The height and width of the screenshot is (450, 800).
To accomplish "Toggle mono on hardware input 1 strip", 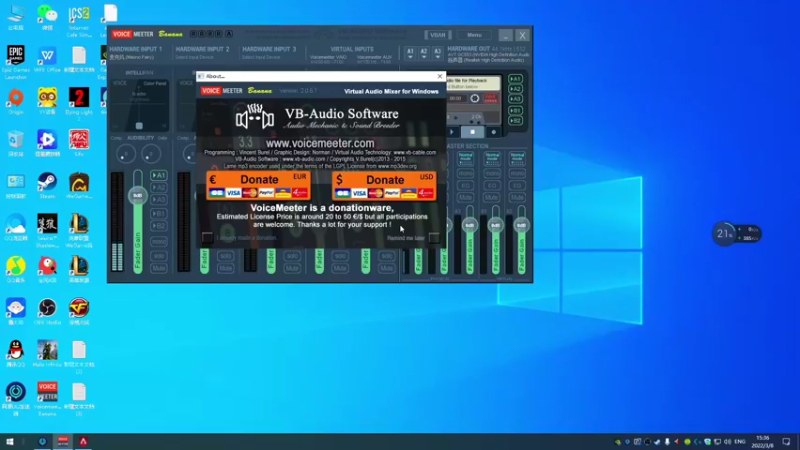I will pos(159,241).
